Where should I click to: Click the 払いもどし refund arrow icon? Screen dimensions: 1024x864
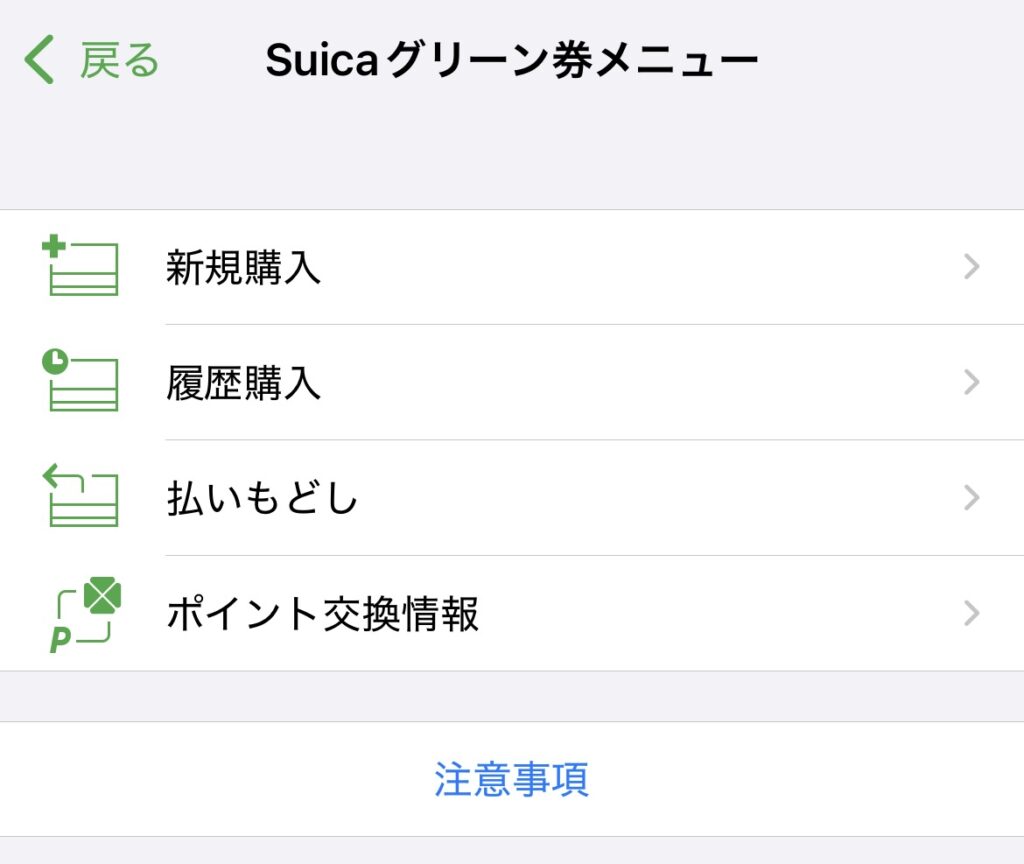click(80, 495)
